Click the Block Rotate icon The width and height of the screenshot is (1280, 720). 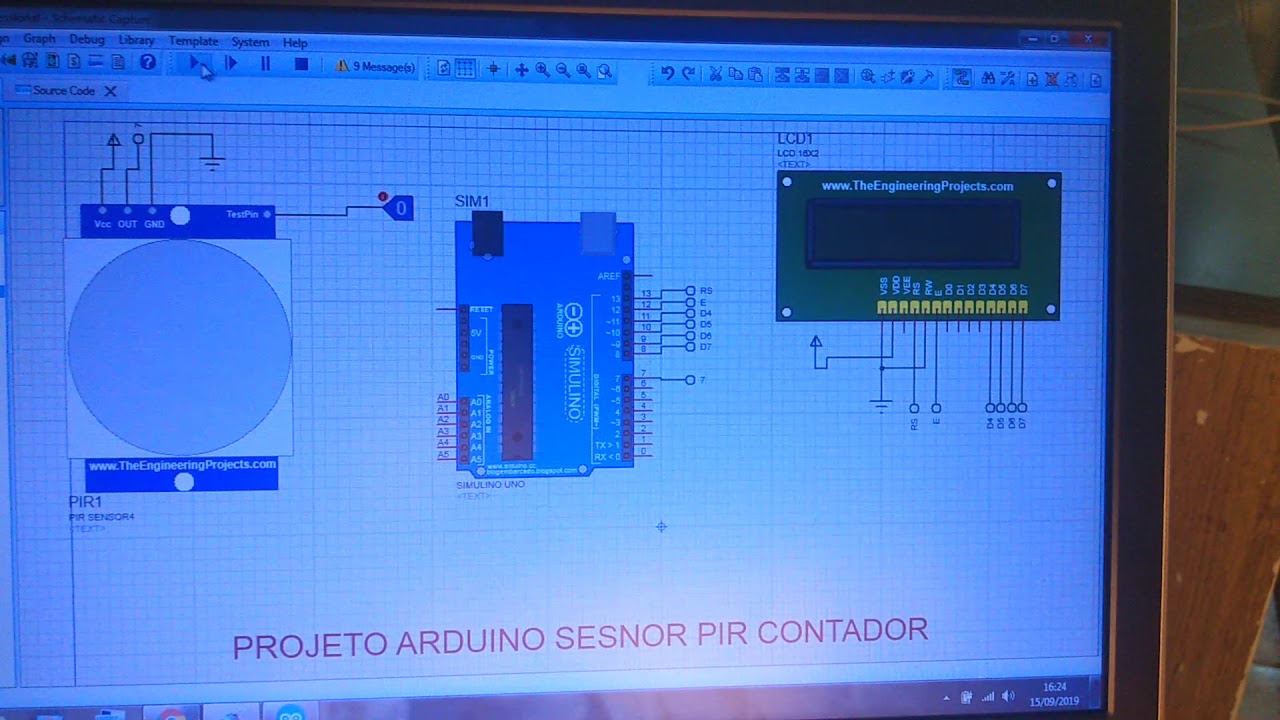pos(822,76)
